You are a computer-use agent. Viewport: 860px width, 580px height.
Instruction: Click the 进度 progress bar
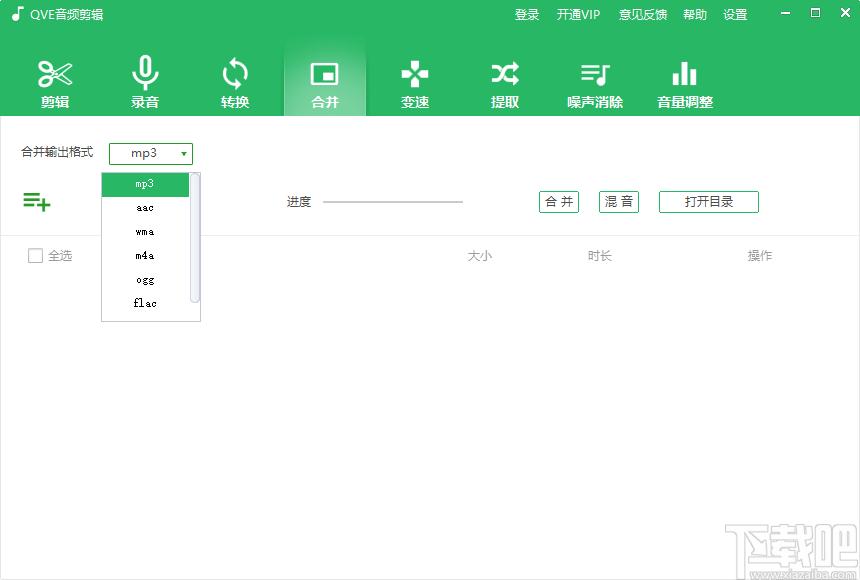pos(393,202)
